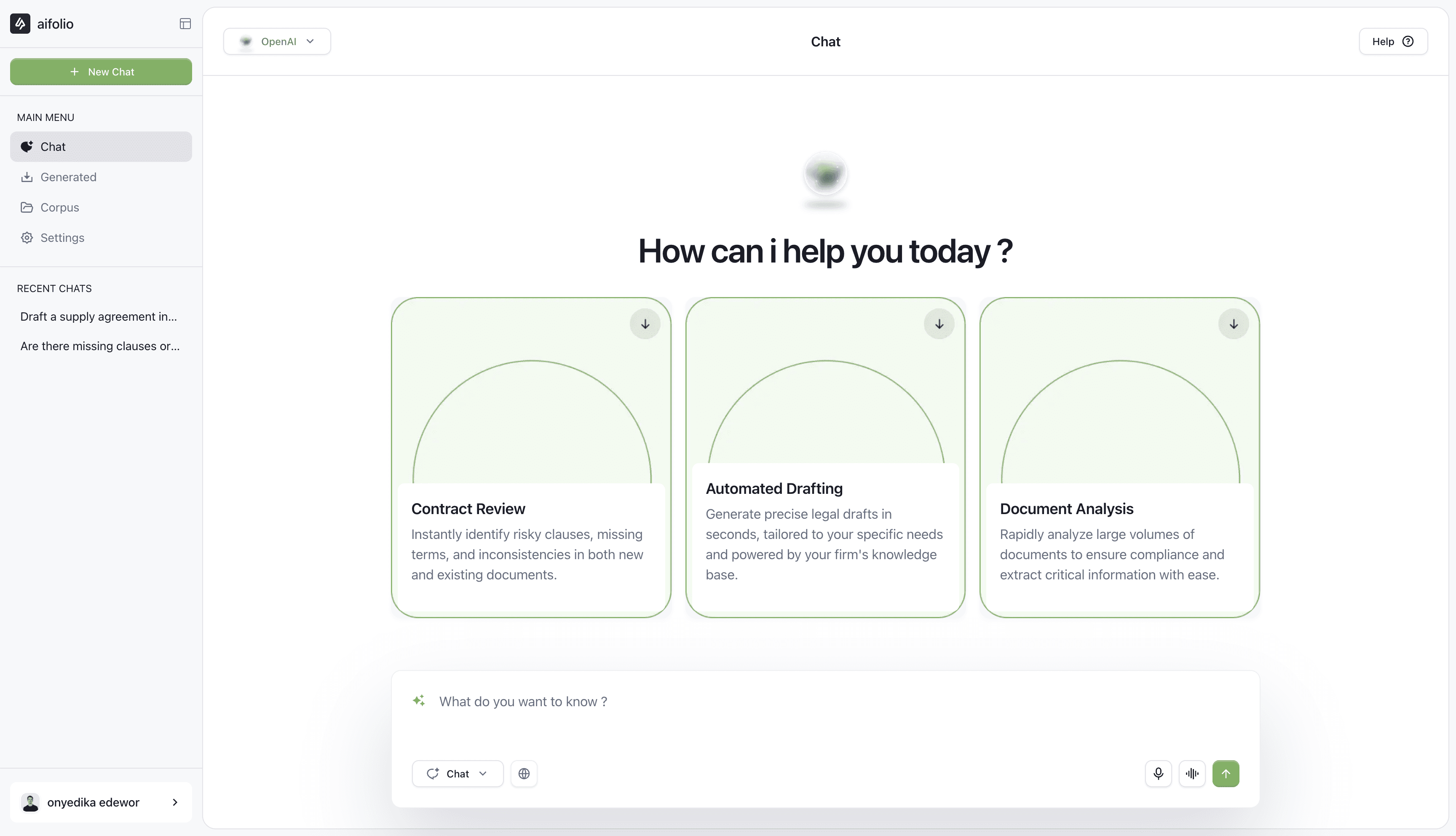This screenshot has width=1456, height=836.
Task: Toggle the Contract Review card download arrow
Action: click(645, 323)
